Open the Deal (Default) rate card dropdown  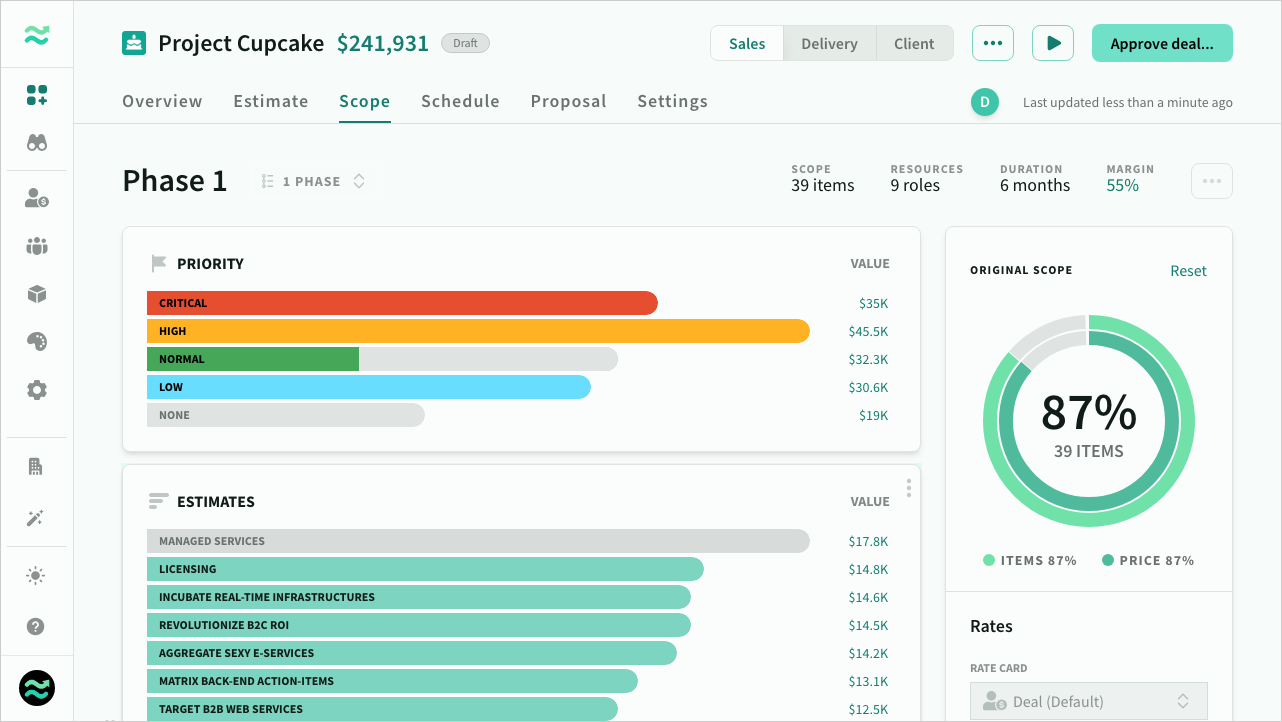point(1088,701)
